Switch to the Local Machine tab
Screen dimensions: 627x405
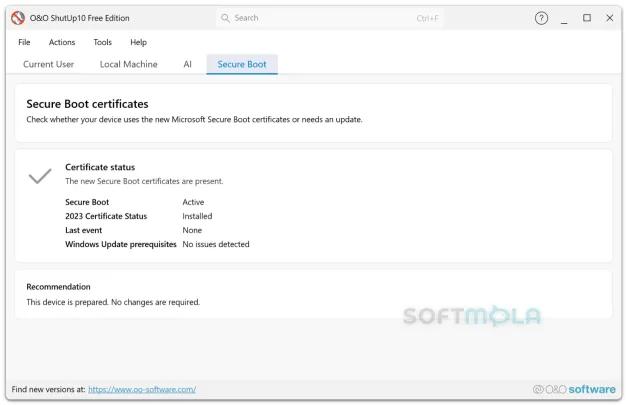coord(129,64)
